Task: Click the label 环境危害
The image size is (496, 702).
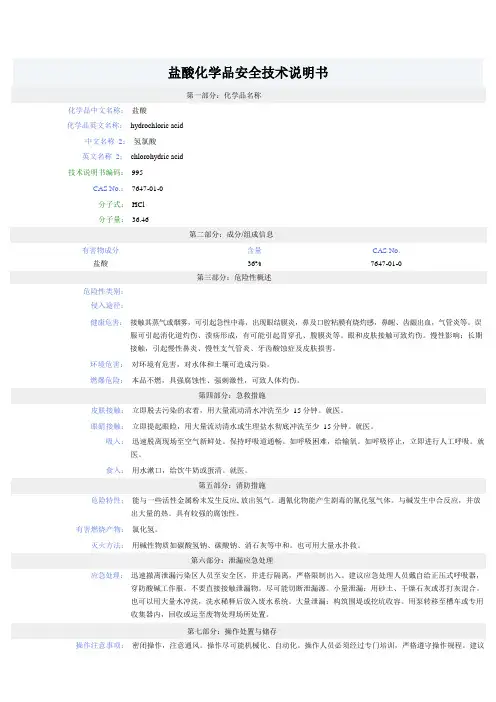Action: [x=107, y=364]
